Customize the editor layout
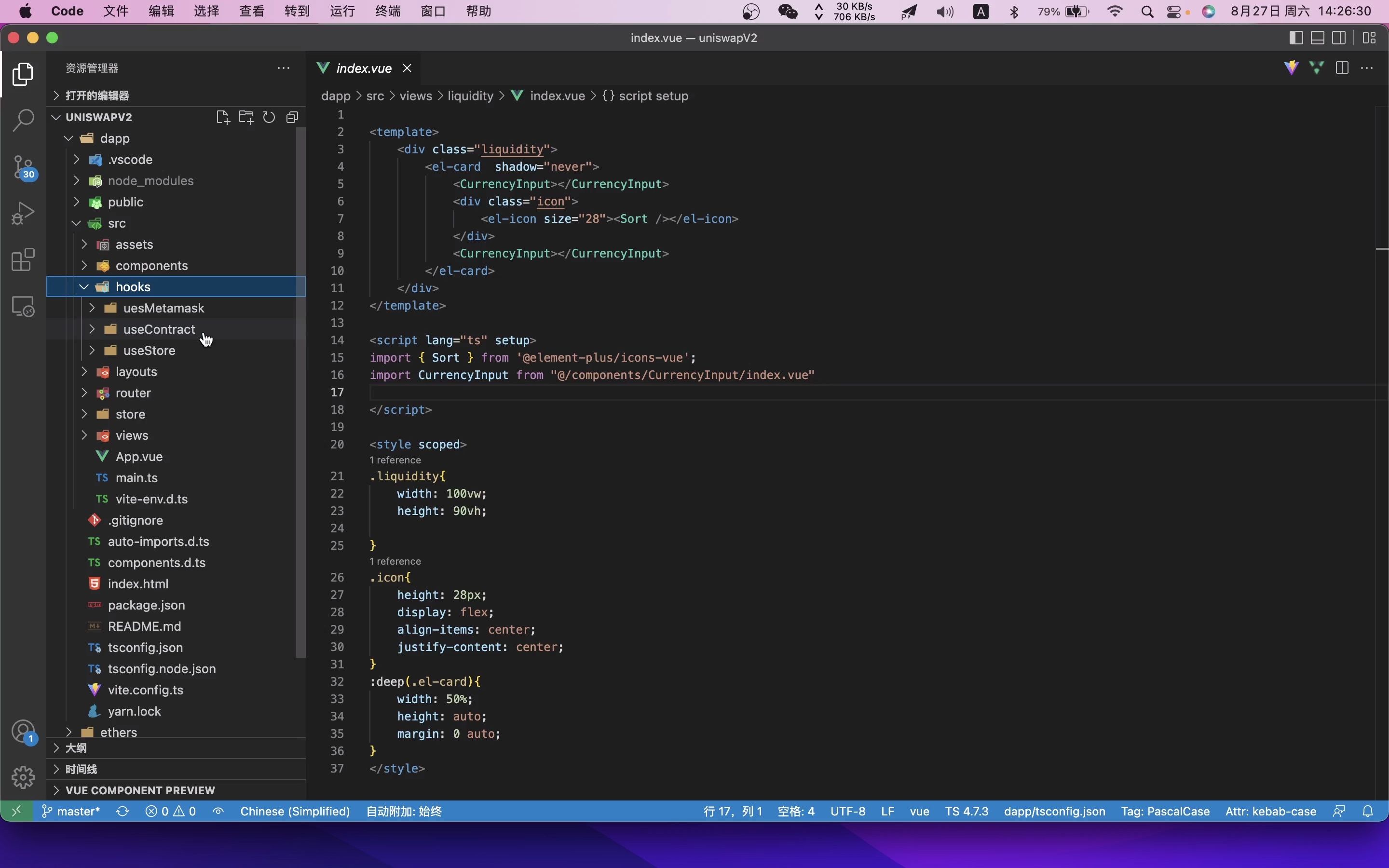 (x=1370, y=38)
